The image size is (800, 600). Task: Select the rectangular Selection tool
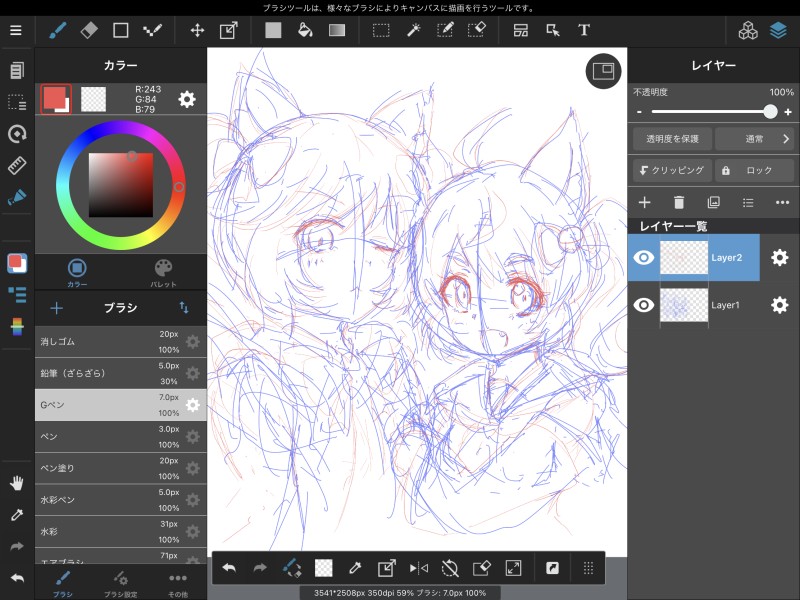pos(381,30)
